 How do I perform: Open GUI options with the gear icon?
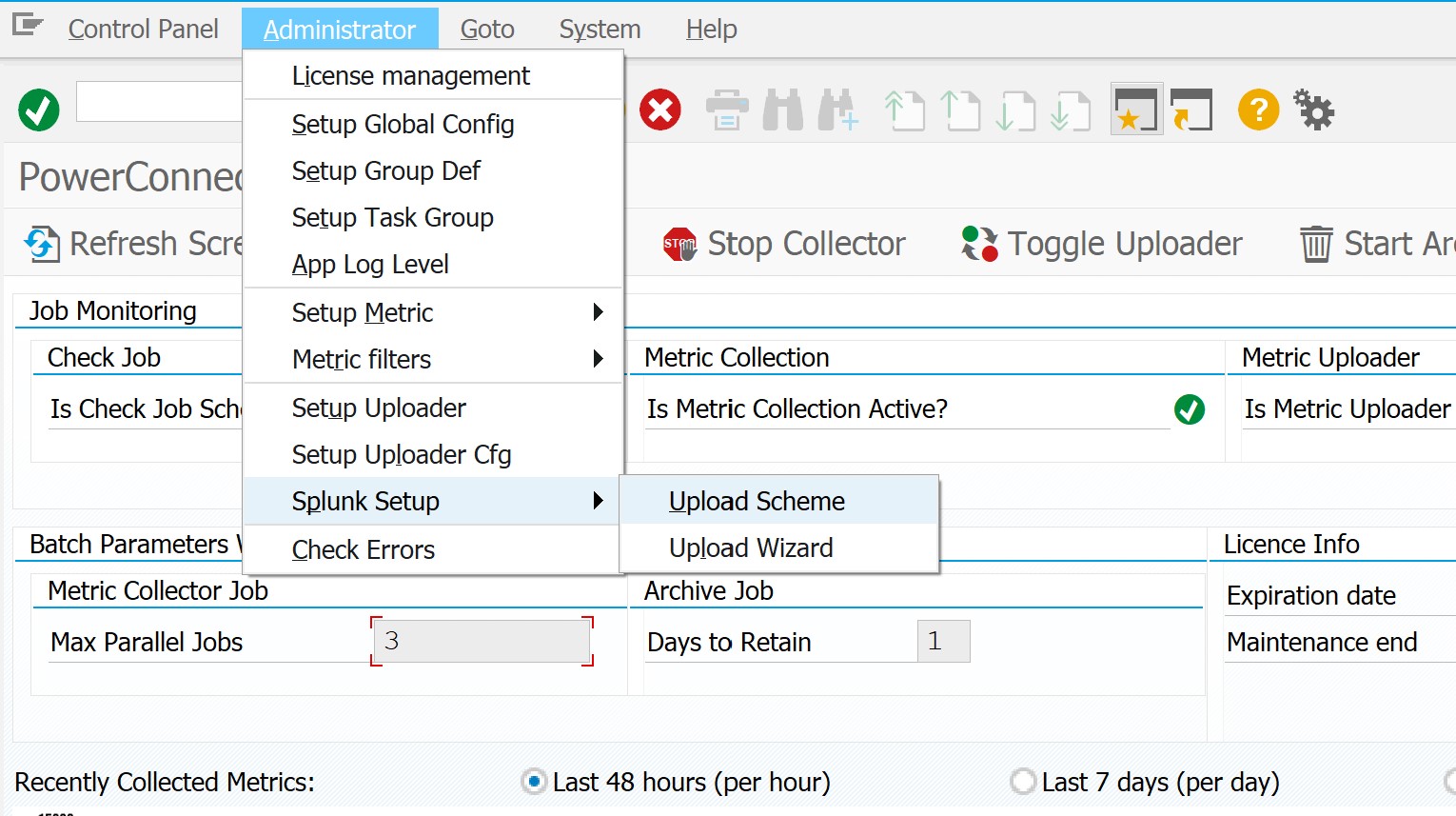pyautogui.click(x=1313, y=109)
